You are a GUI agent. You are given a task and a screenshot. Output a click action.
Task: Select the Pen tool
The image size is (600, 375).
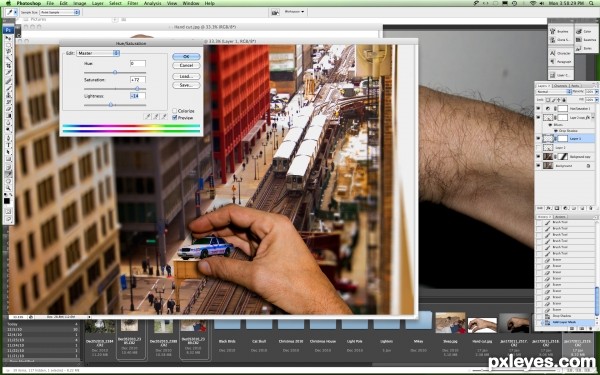pyautogui.click(x=8, y=138)
